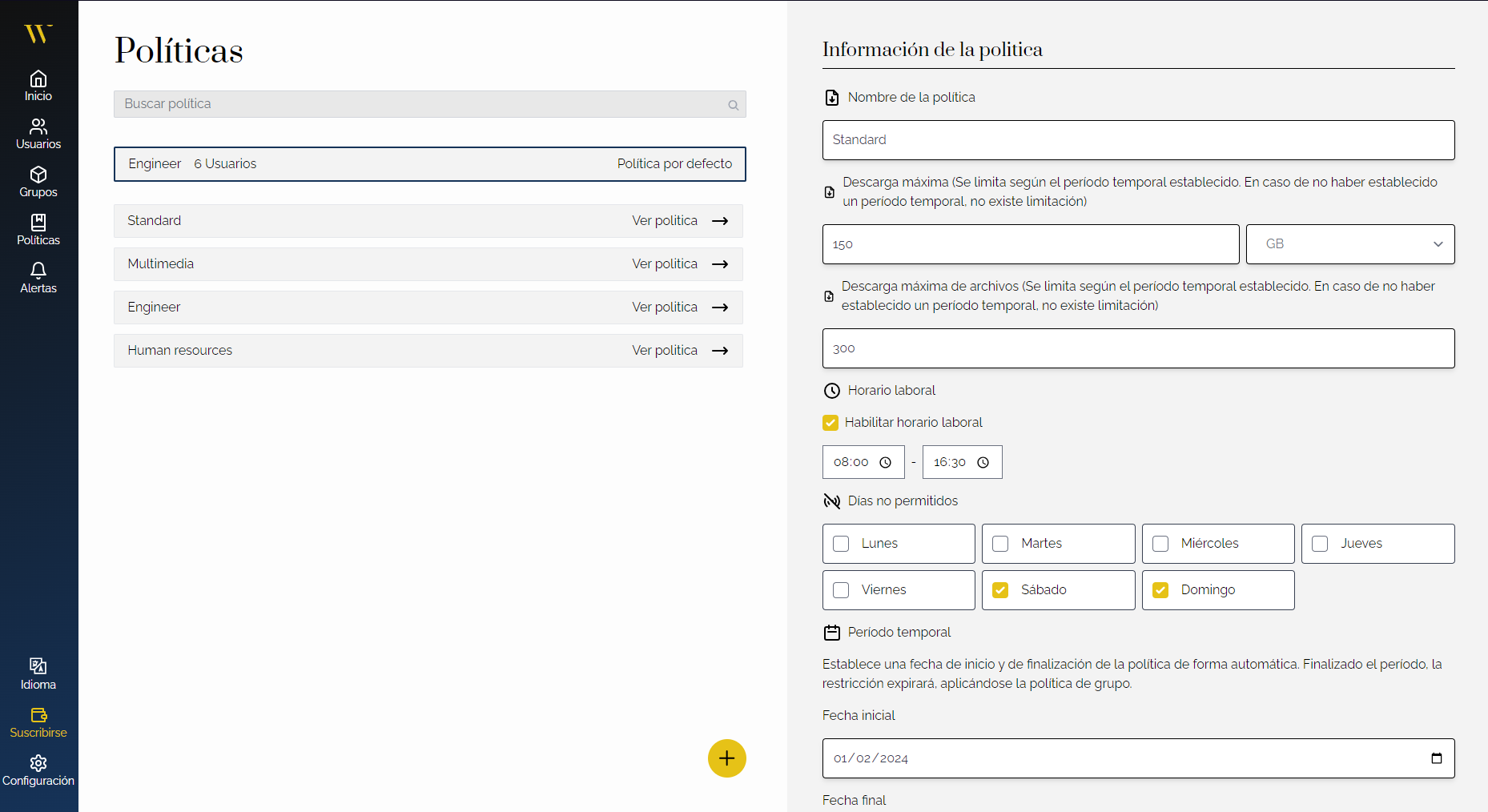View the Multimedia policy
The width and height of the screenshot is (1488, 812).
(x=428, y=264)
